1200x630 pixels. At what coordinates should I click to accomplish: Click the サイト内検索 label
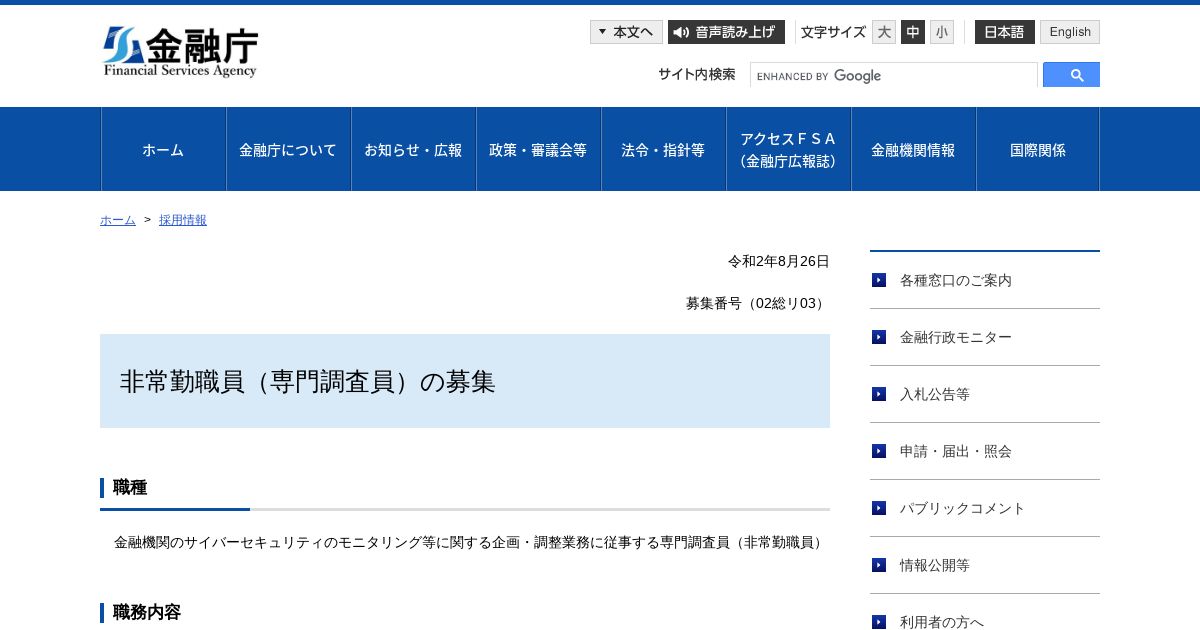[x=697, y=74]
